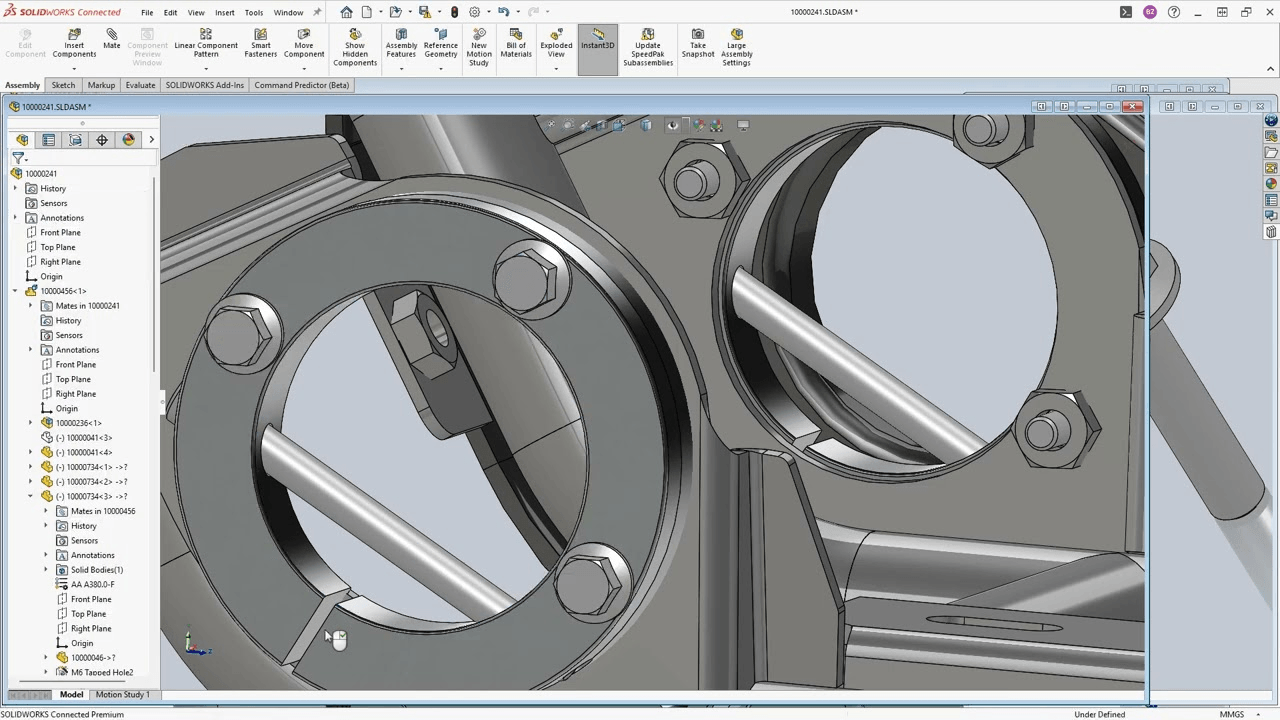
Task: Switch to the Evaluate ribbon tab
Action: click(x=140, y=85)
